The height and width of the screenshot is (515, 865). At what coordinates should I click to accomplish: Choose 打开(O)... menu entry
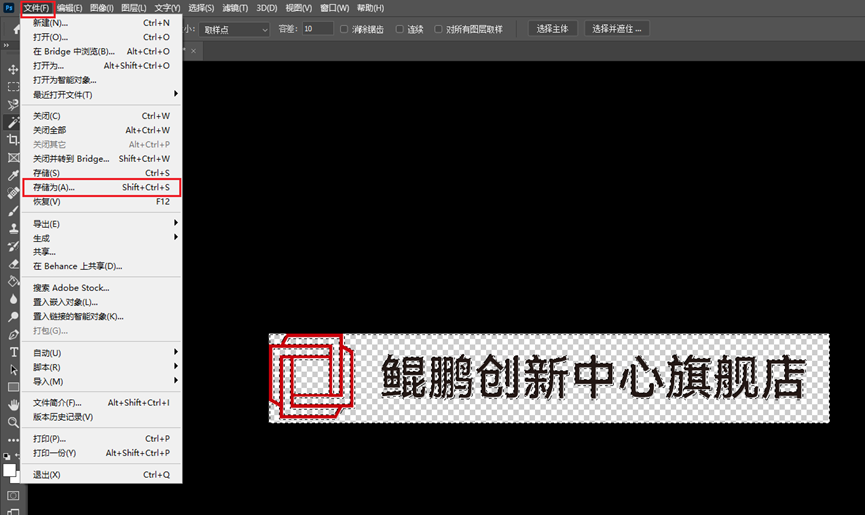pos(101,37)
